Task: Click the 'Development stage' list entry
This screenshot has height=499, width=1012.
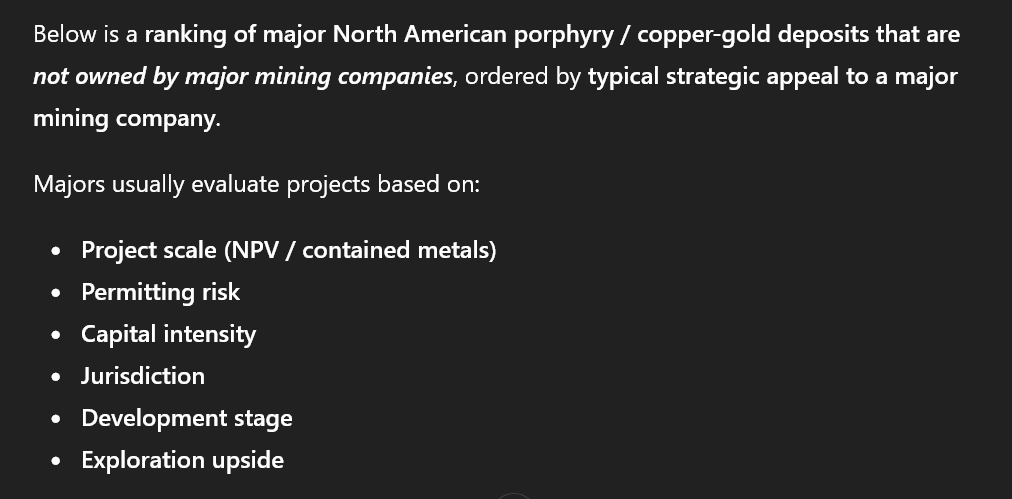Action: point(187,418)
